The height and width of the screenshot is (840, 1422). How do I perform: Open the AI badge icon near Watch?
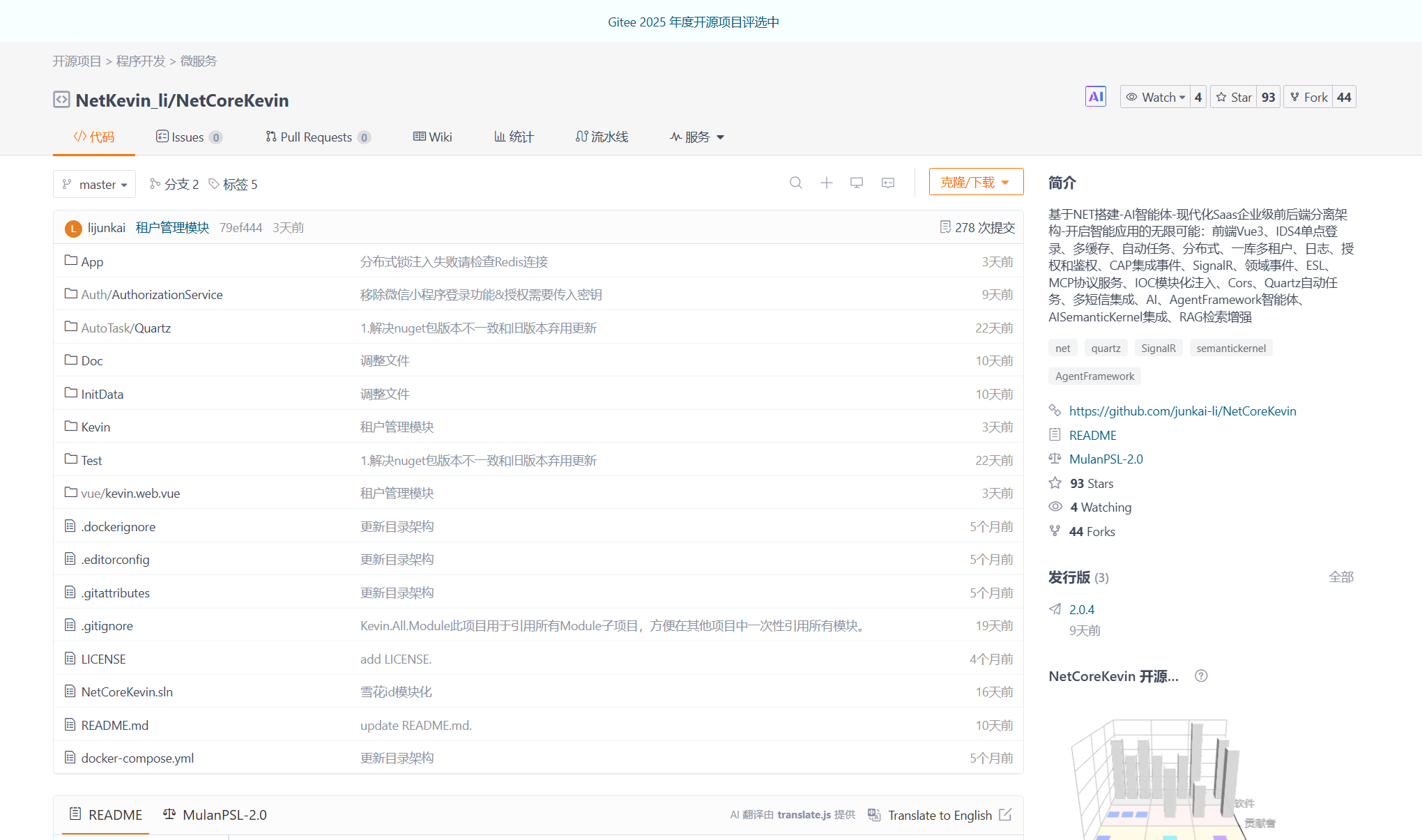click(1095, 96)
